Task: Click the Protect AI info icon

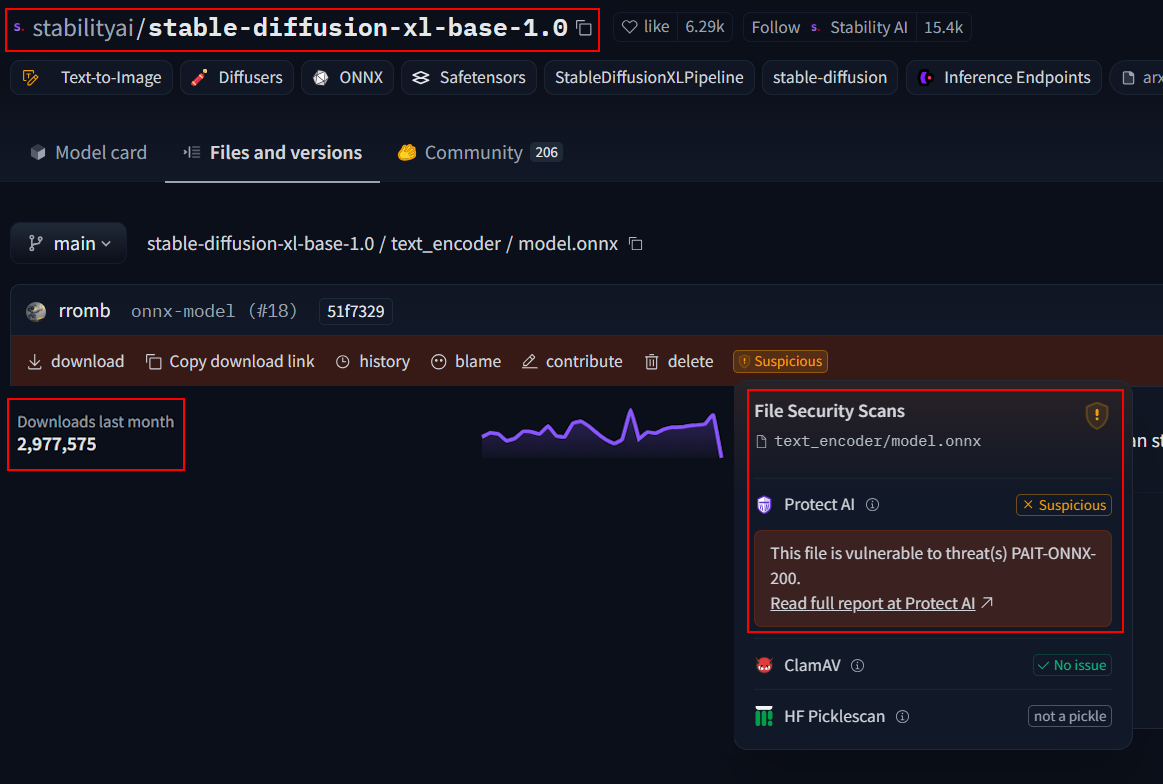Action: point(872,504)
